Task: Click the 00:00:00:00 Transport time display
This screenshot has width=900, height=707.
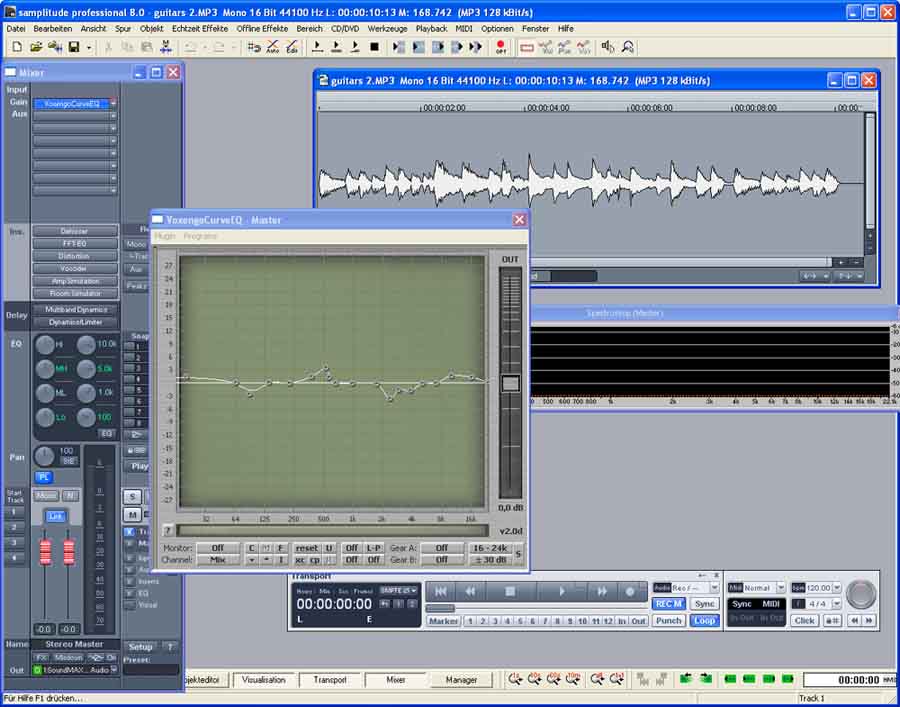Action: 334,604
